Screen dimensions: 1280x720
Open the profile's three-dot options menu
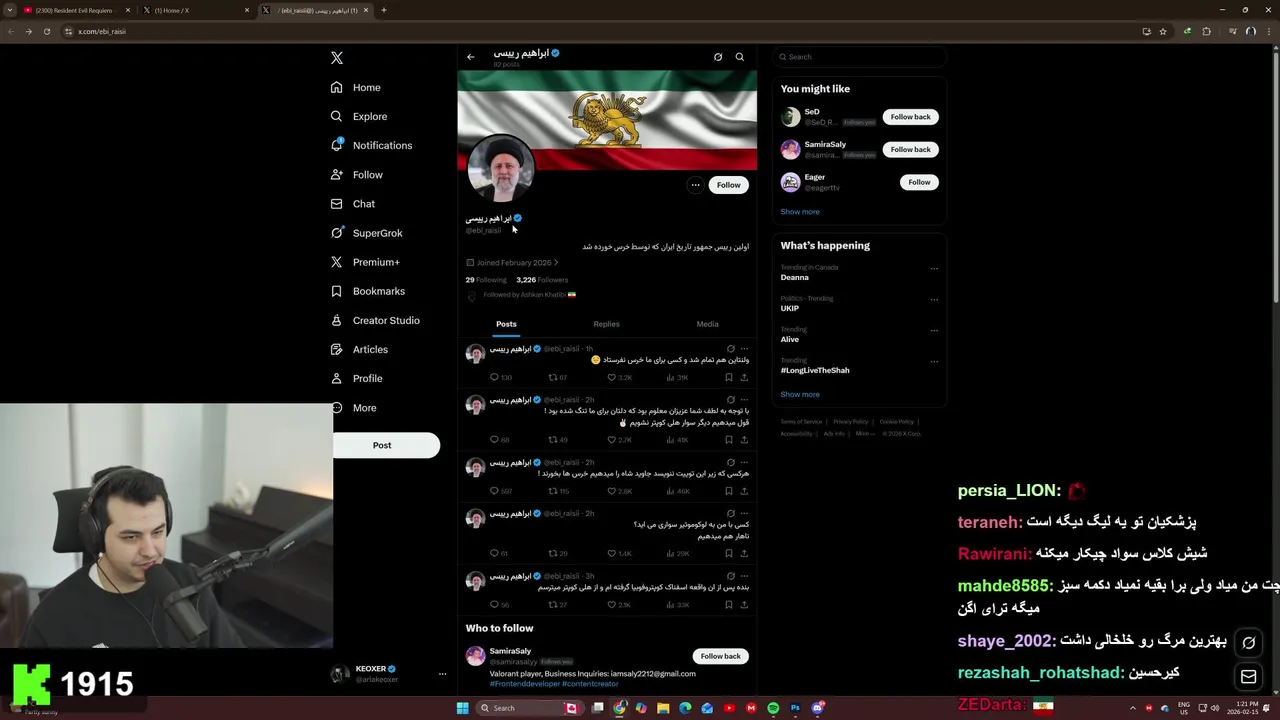click(695, 185)
